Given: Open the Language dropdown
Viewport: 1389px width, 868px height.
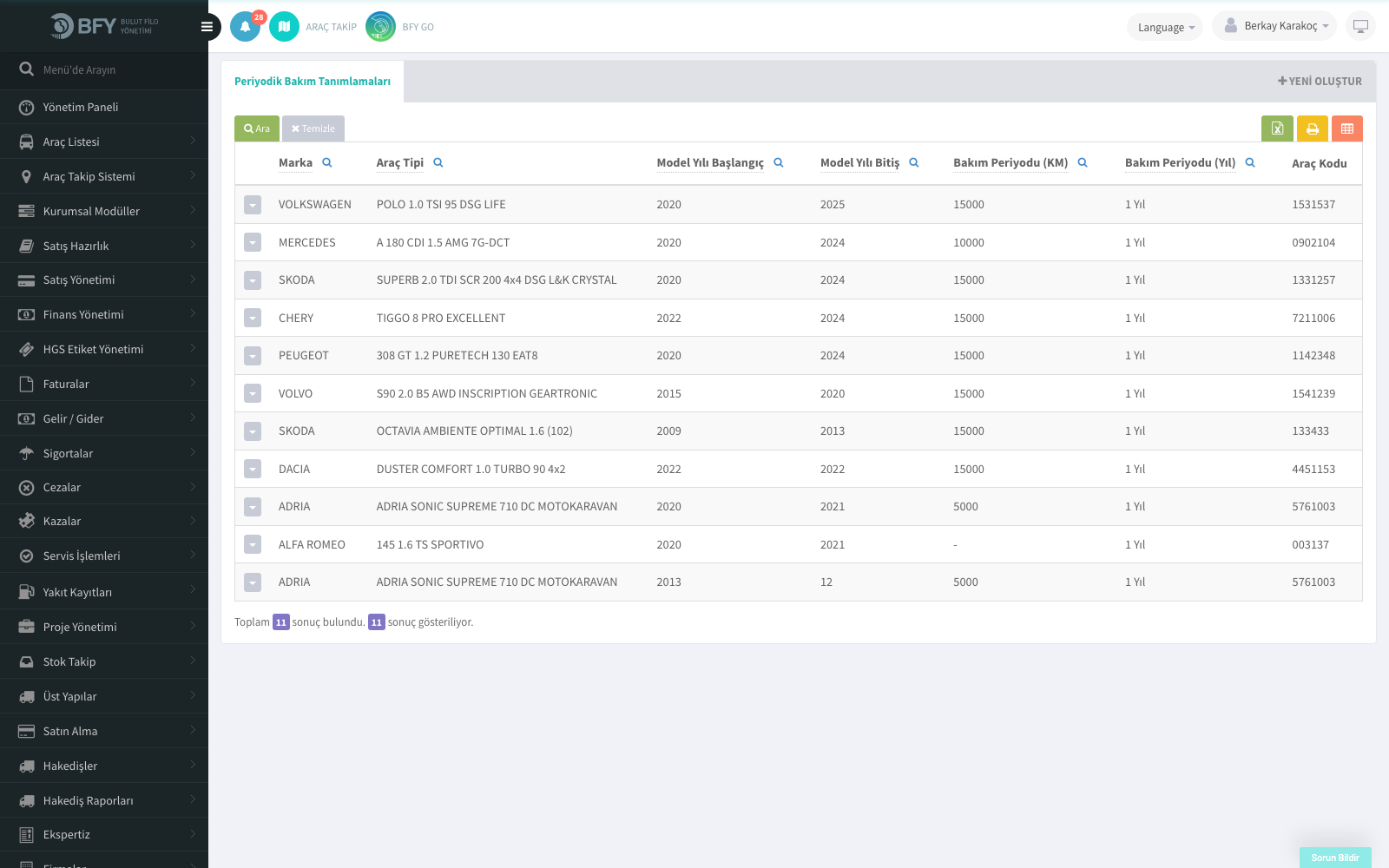Looking at the screenshot, I should pos(1165,27).
